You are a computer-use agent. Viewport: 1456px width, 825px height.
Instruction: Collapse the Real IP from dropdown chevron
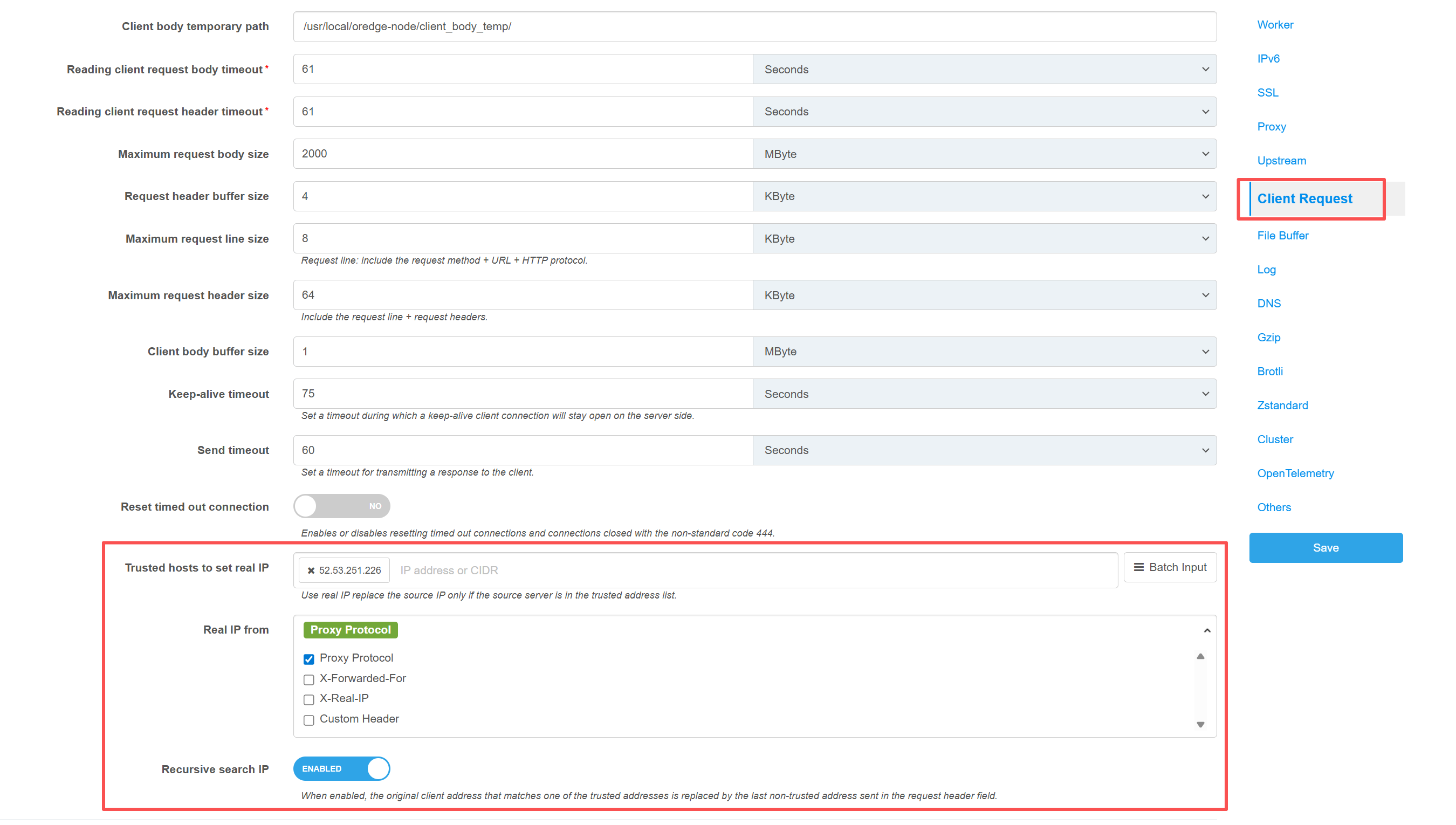point(1207,631)
